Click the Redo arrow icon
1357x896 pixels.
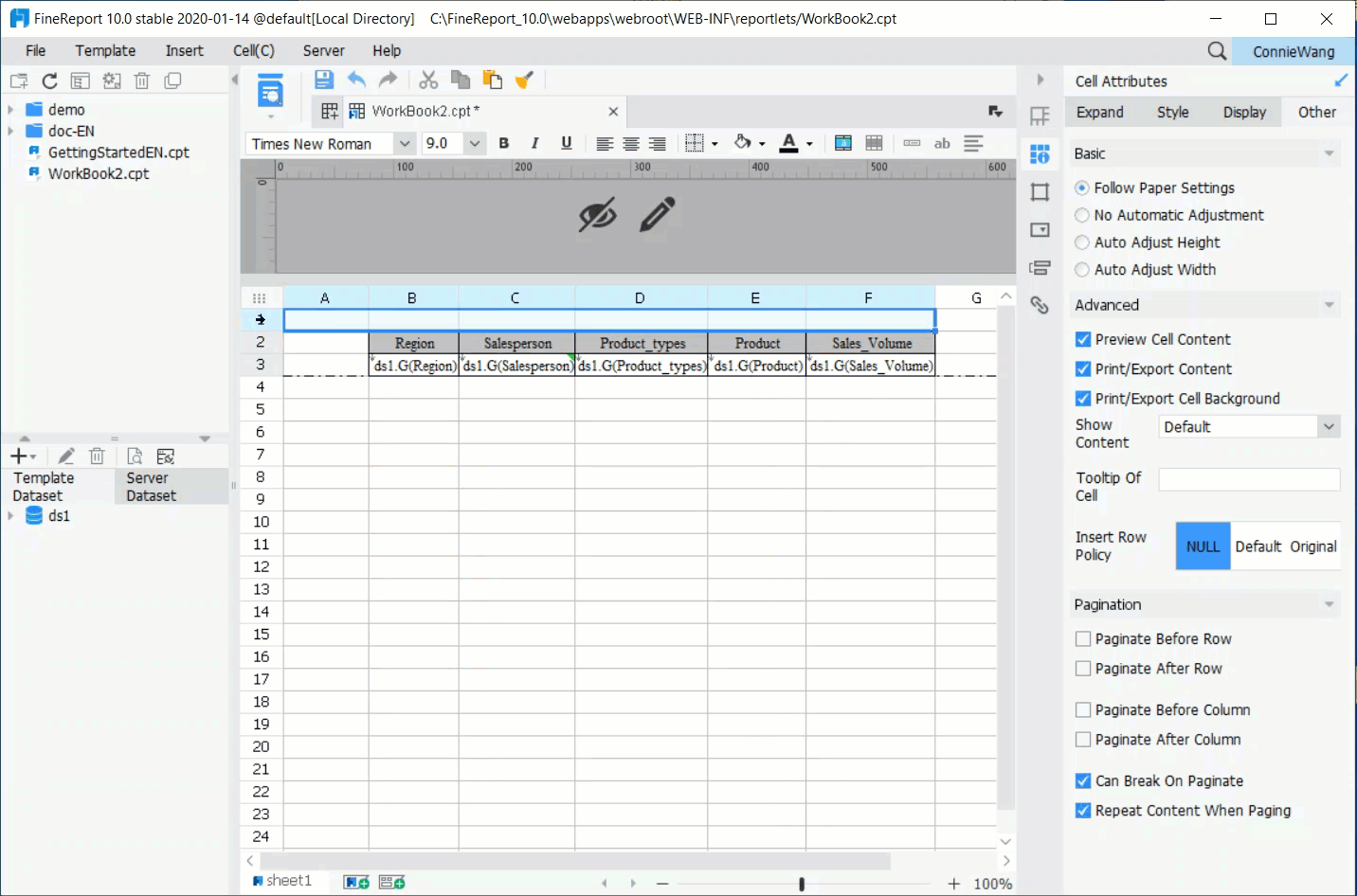pyautogui.click(x=388, y=81)
